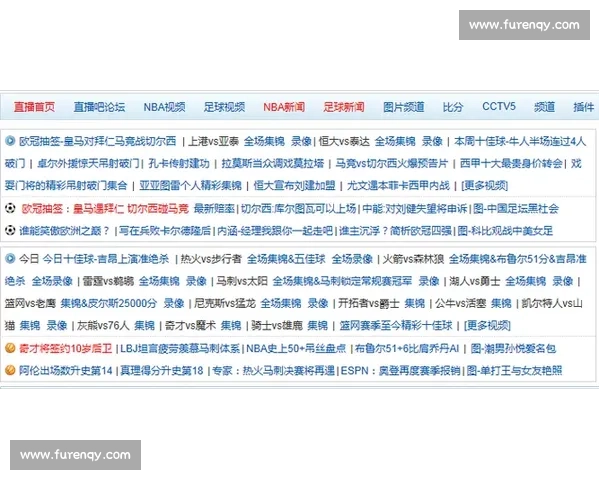Open 马竞vs切尔西火爆预告片 link
This screenshot has width=600, height=480.
point(391,163)
